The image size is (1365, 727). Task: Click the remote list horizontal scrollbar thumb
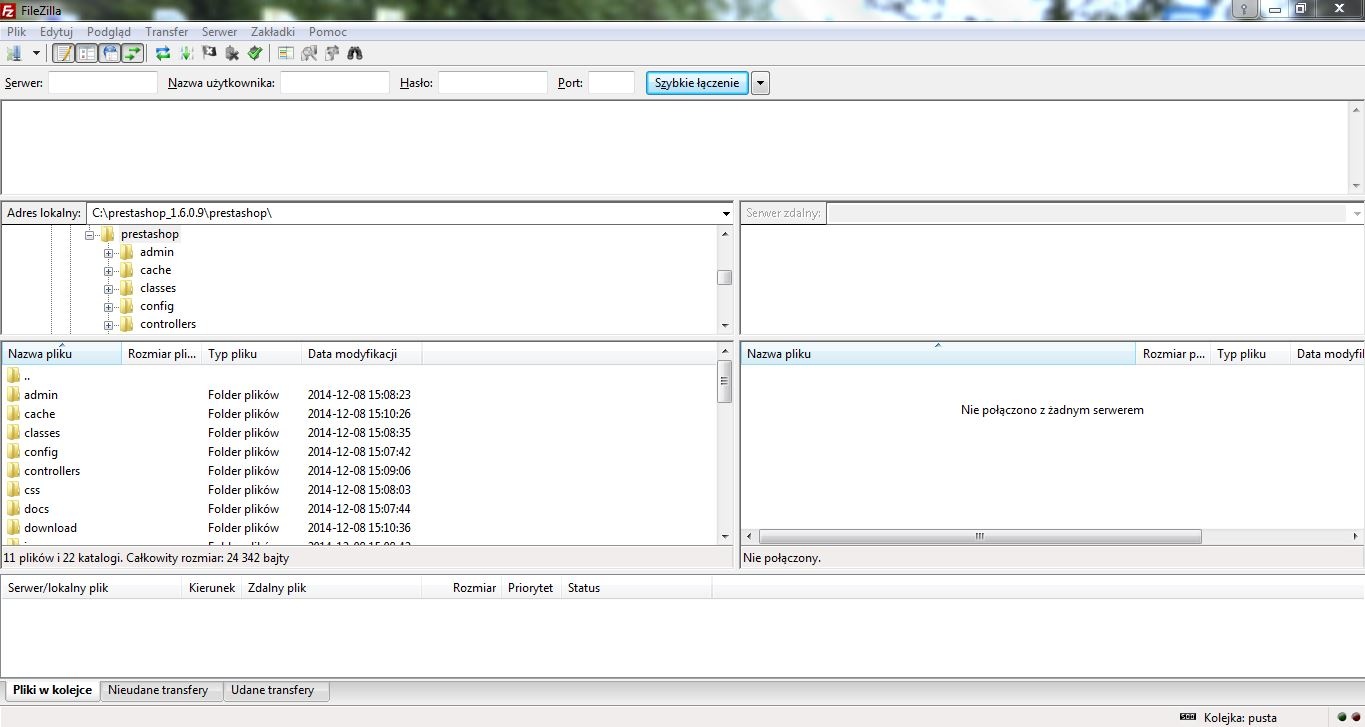tap(980, 537)
